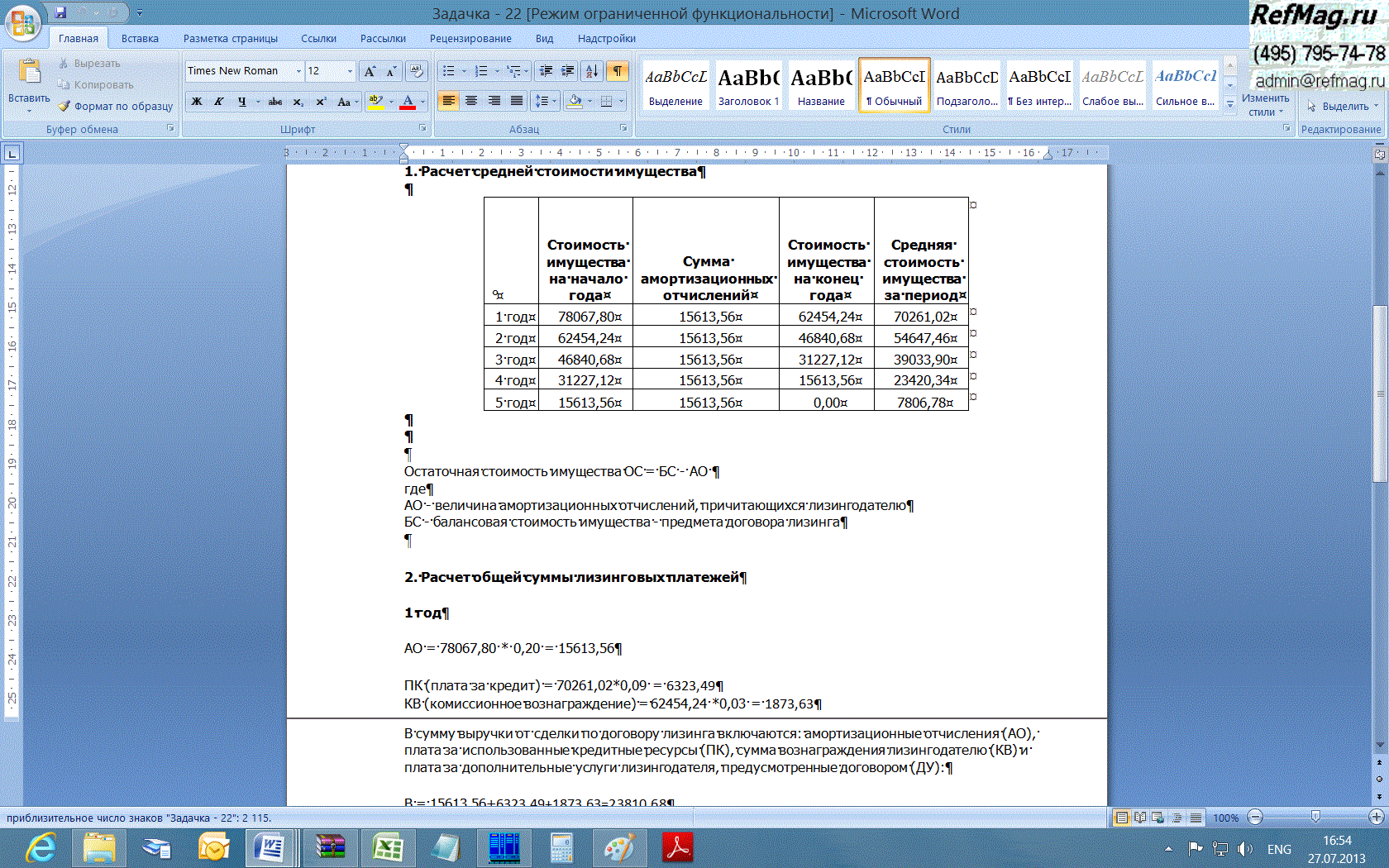The height and width of the screenshot is (868, 1389).
Task: Click the sort A-Z icon
Action: pos(592,71)
